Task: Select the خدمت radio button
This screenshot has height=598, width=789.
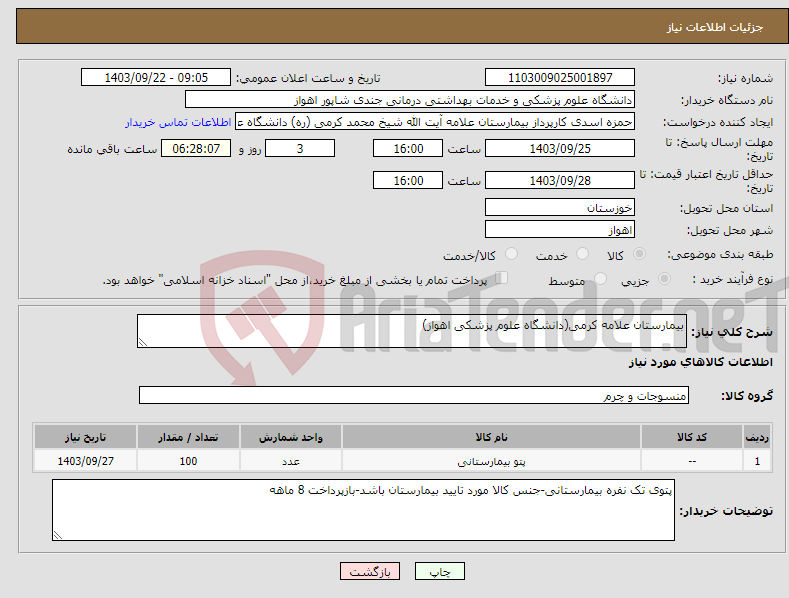Action: coord(582,254)
